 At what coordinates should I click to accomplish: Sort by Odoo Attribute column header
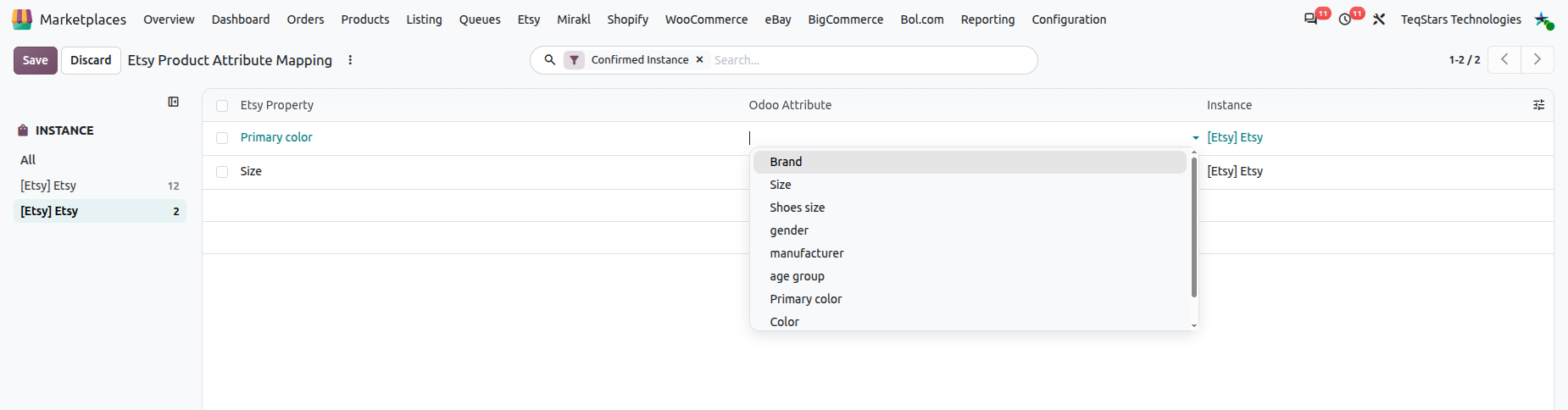click(790, 105)
